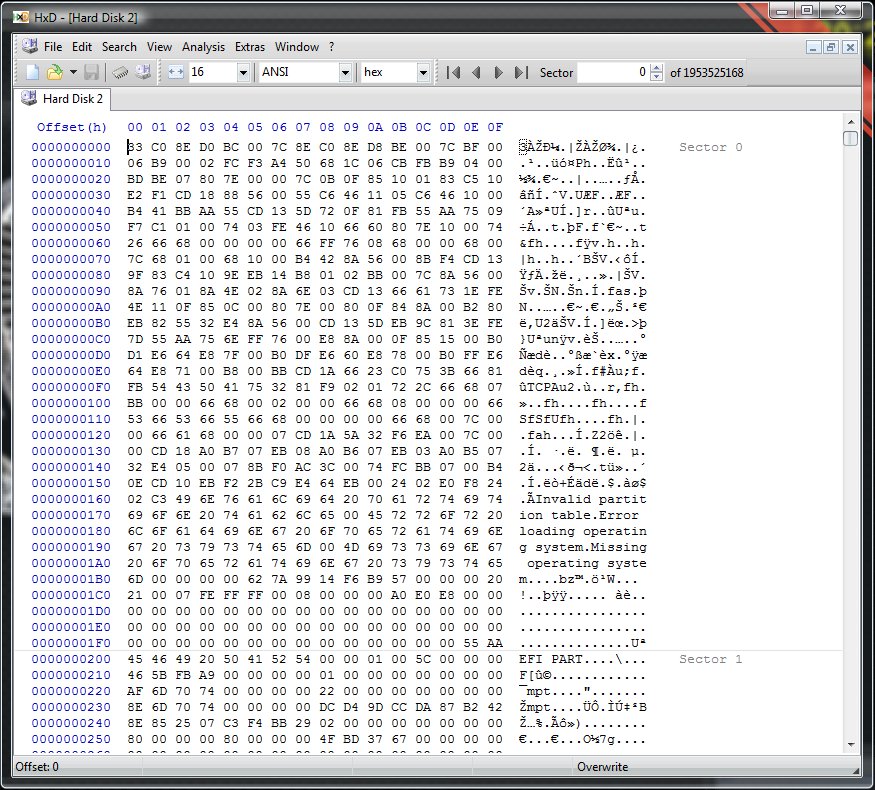Minimize the inner Hard Disk 2 document
The height and width of the screenshot is (790, 875).
[813, 47]
